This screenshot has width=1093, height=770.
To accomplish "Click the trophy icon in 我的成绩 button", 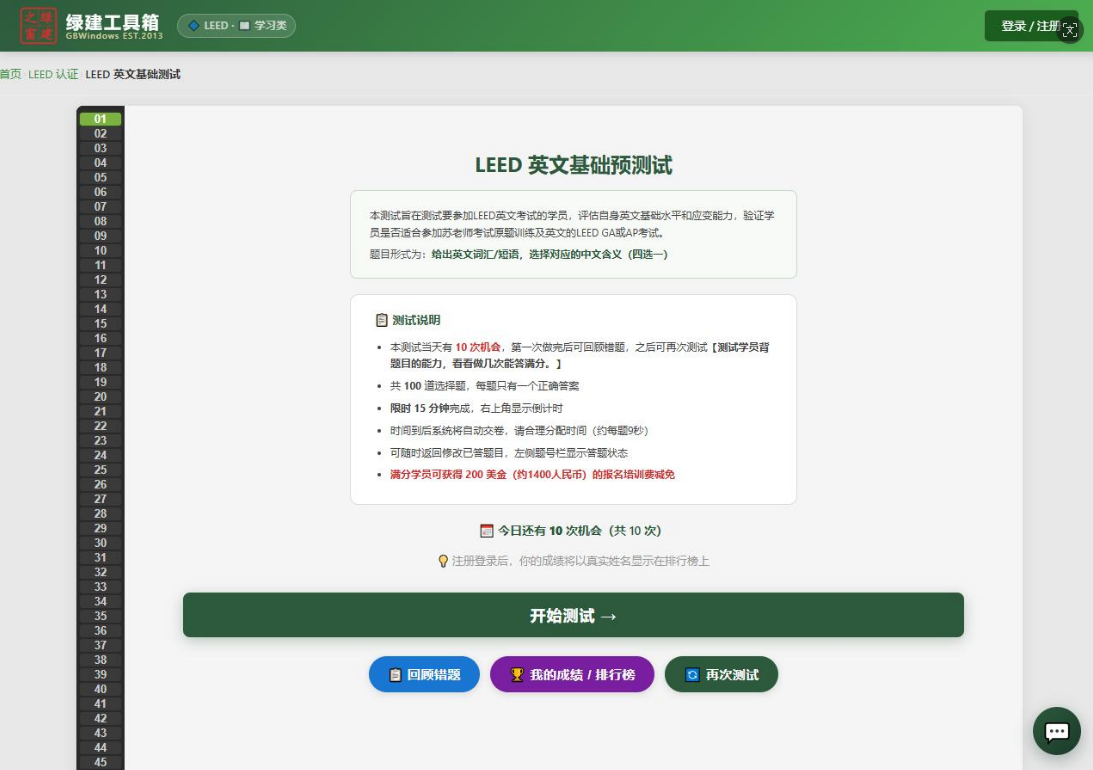I will (517, 675).
